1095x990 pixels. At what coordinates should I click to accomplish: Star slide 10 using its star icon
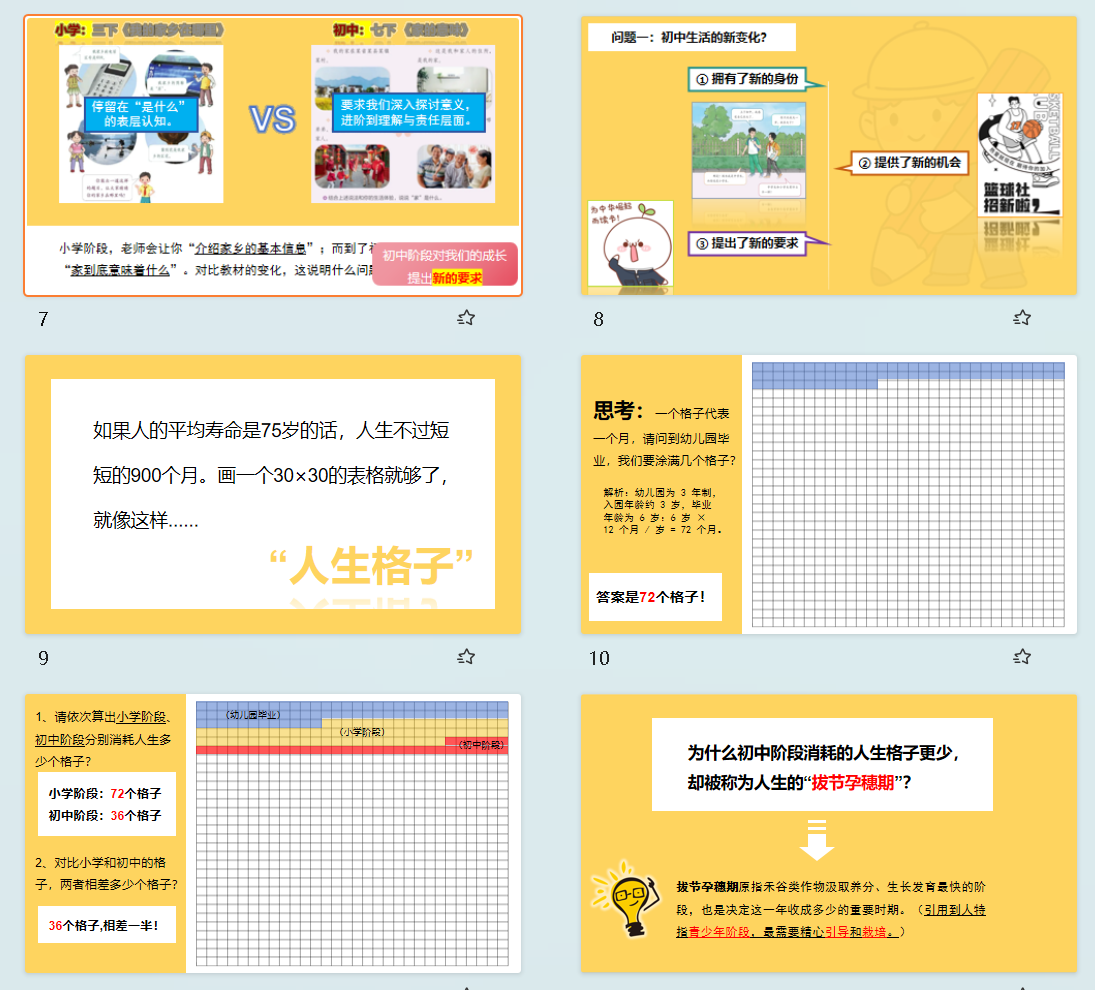pyautogui.click(x=1022, y=657)
